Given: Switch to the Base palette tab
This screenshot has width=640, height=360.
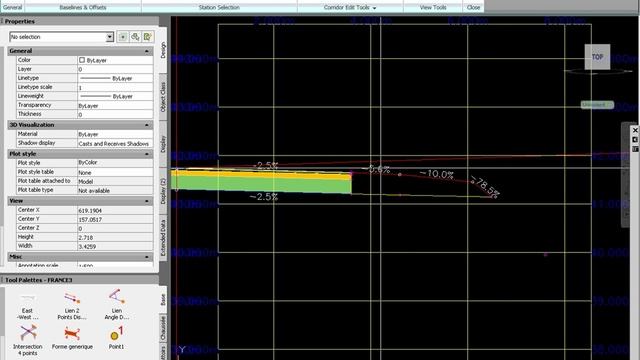Looking at the screenshot, I should pos(163,300).
